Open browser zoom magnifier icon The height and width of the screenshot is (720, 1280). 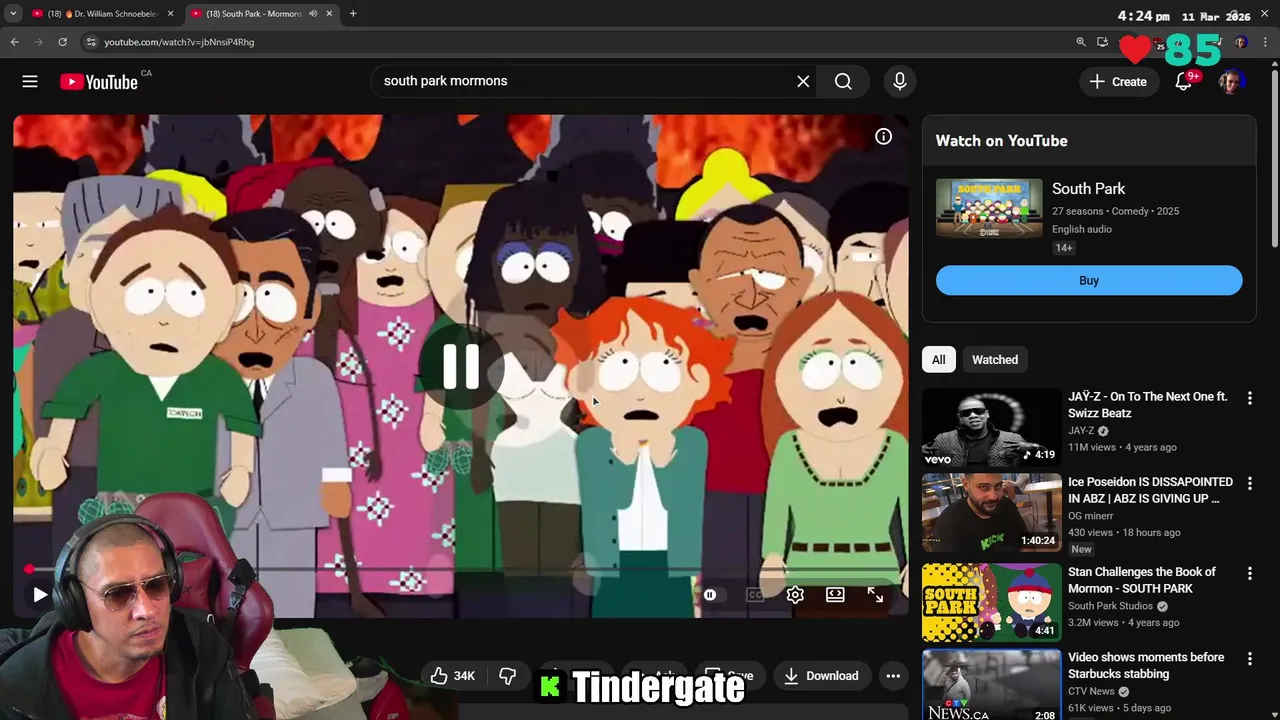click(1081, 42)
